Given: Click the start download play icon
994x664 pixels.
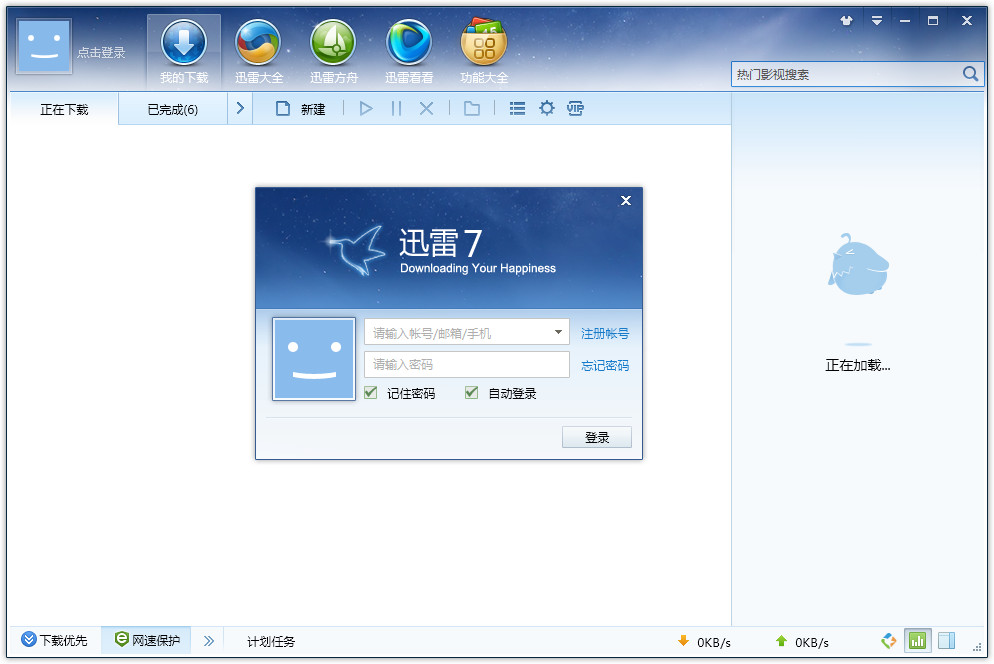Looking at the screenshot, I should click(x=366, y=108).
